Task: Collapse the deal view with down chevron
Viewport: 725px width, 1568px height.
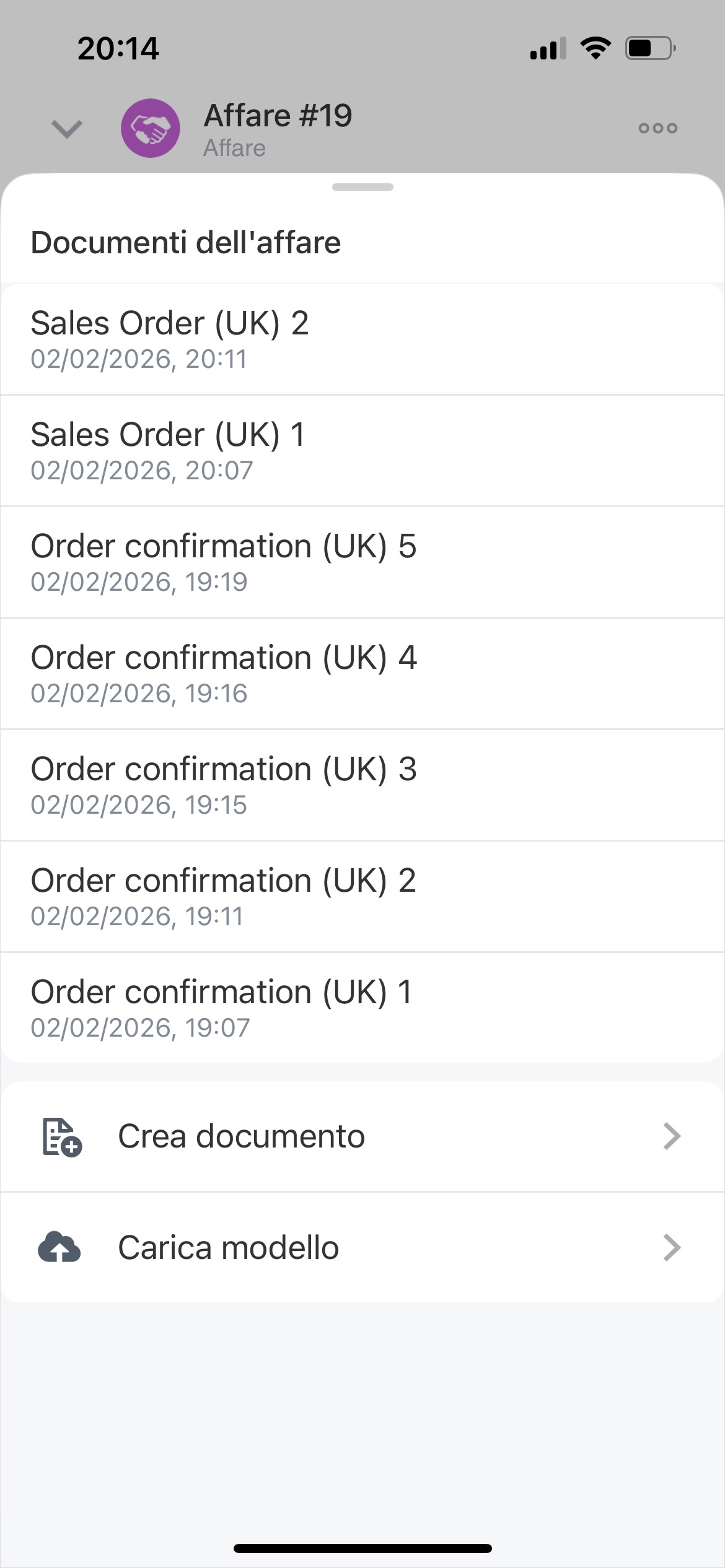Action: coord(67,129)
